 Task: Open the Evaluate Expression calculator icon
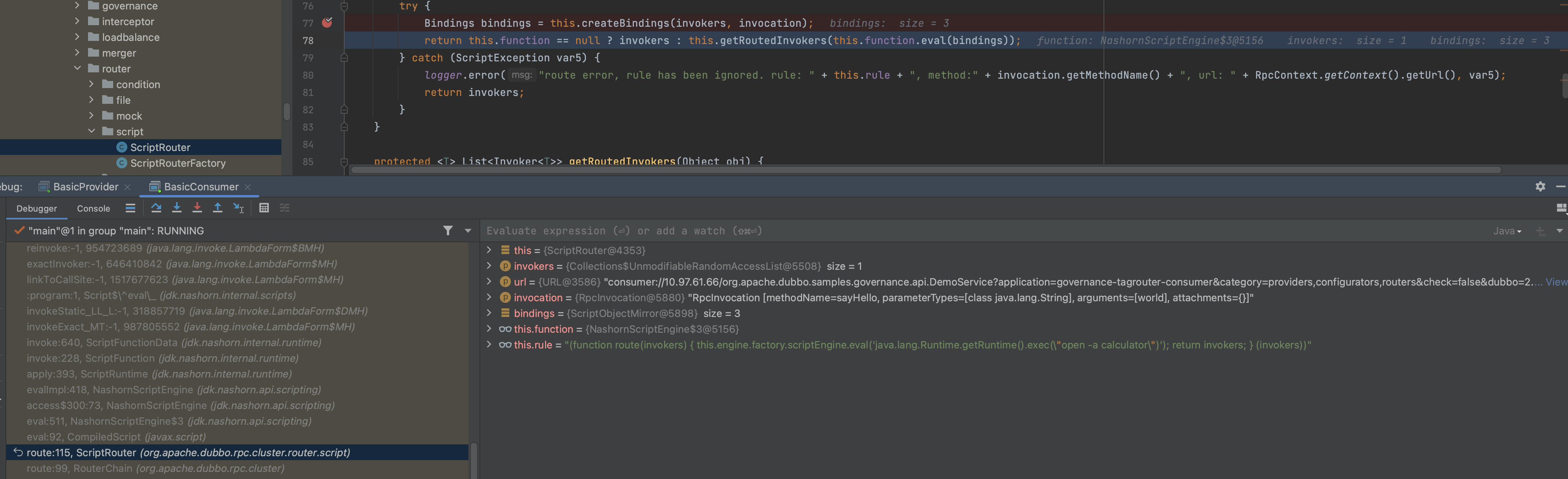264,208
